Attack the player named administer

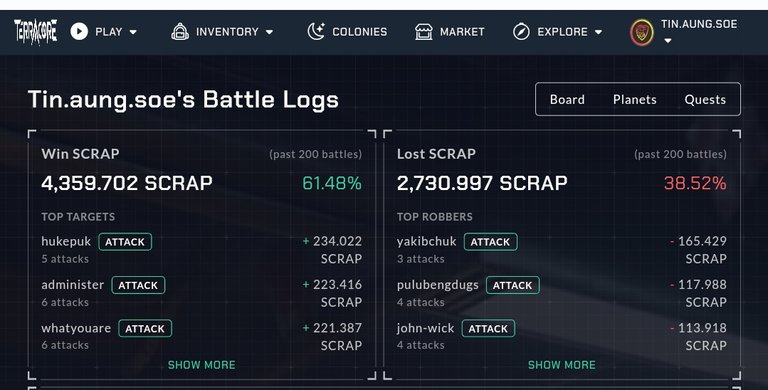coord(139,285)
